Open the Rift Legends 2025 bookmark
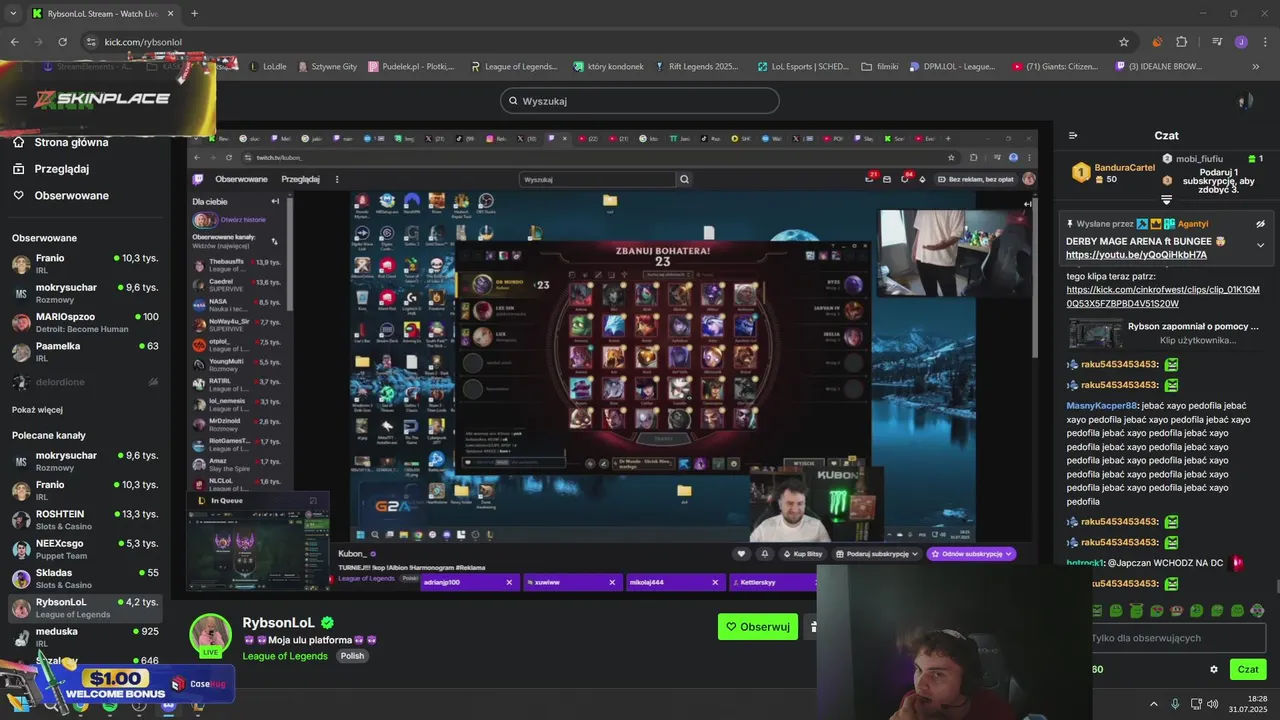Image resolution: width=1280 pixels, height=720 pixels. click(697, 67)
